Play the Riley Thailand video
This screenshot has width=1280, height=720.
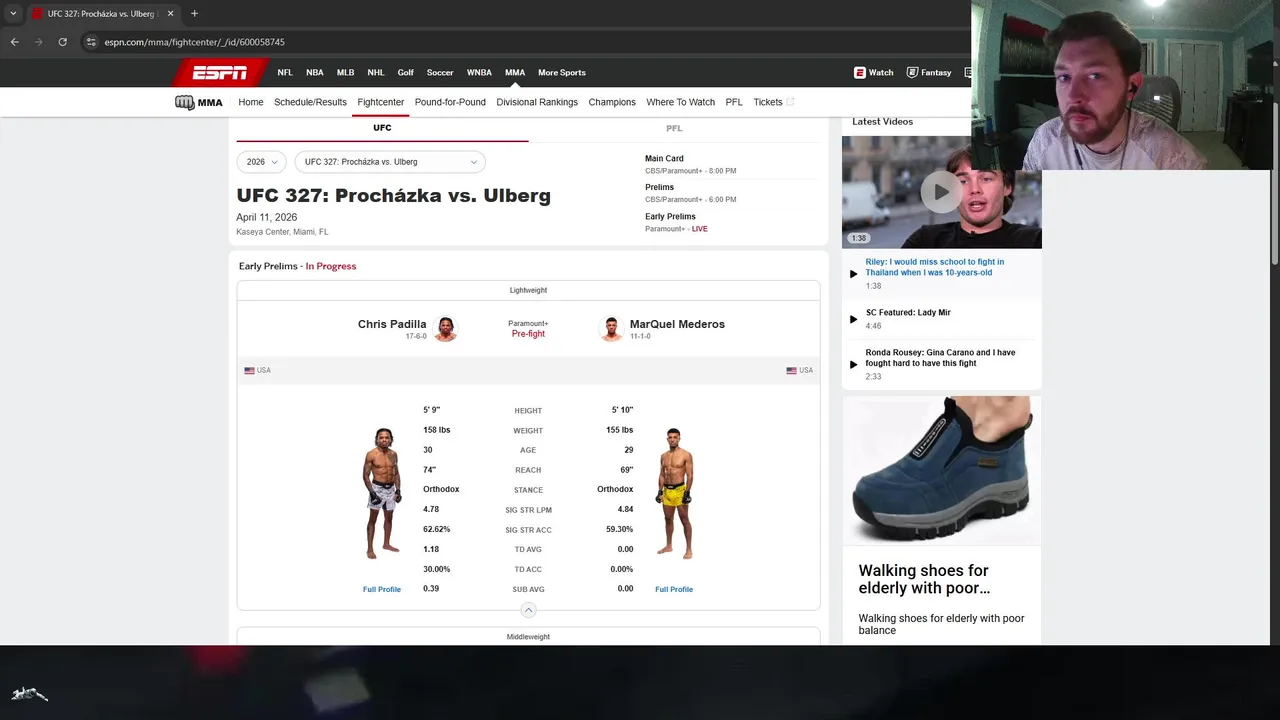pos(853,273)
